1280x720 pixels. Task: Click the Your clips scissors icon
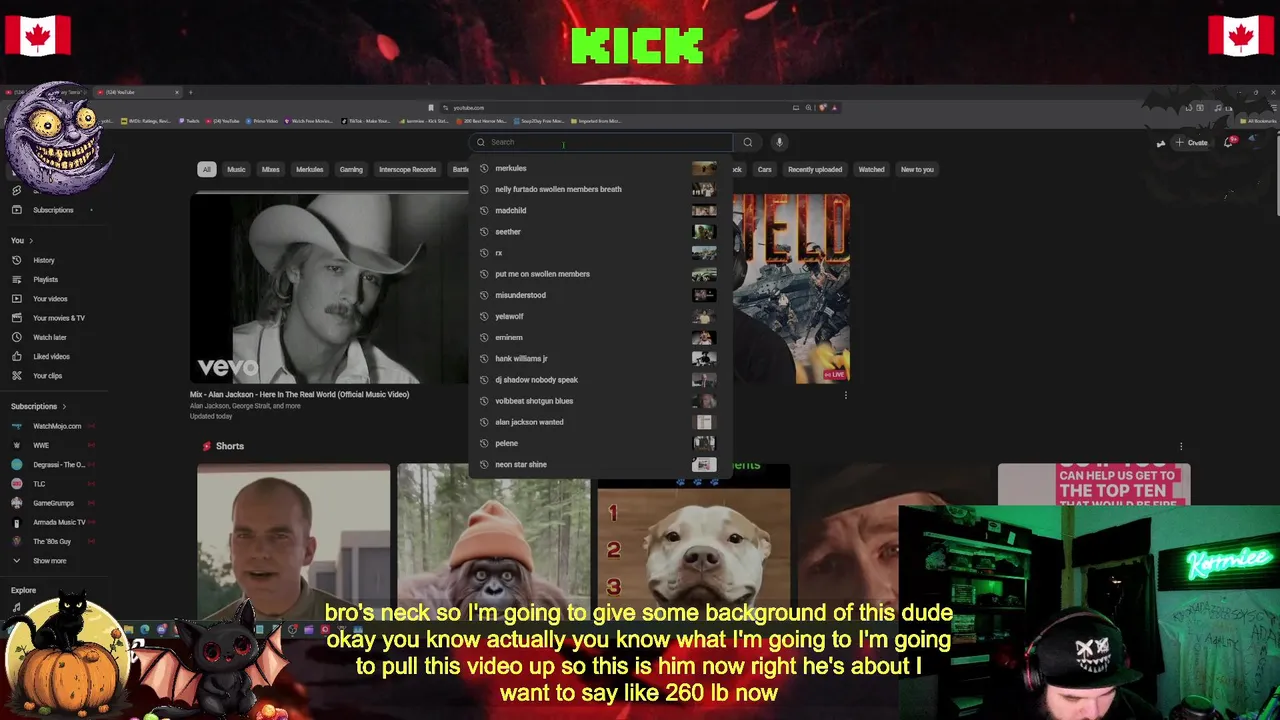16,375
